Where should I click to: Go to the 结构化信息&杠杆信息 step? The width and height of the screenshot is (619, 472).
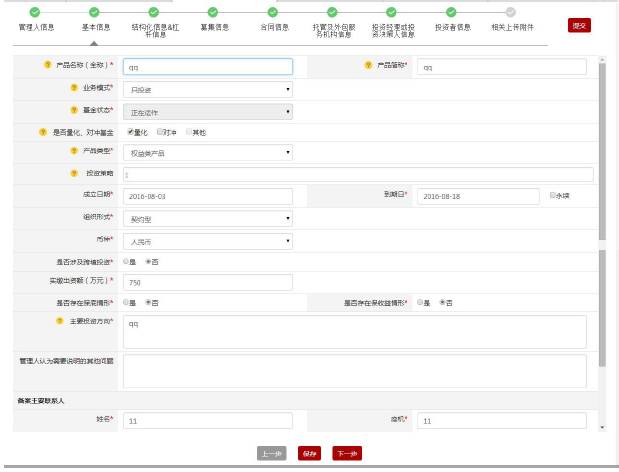pos(155,30)
